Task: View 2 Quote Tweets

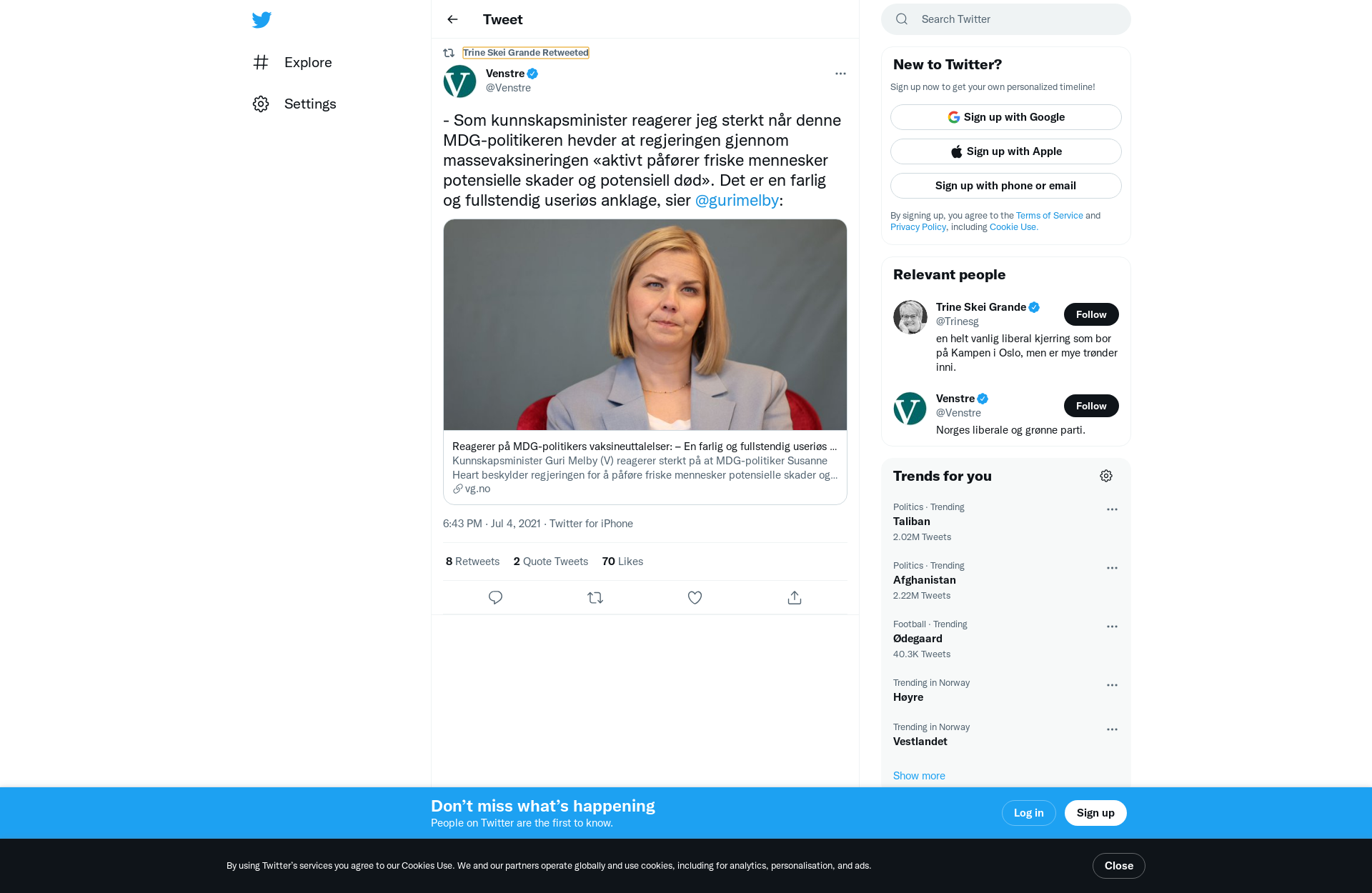Action: [550, 562]
